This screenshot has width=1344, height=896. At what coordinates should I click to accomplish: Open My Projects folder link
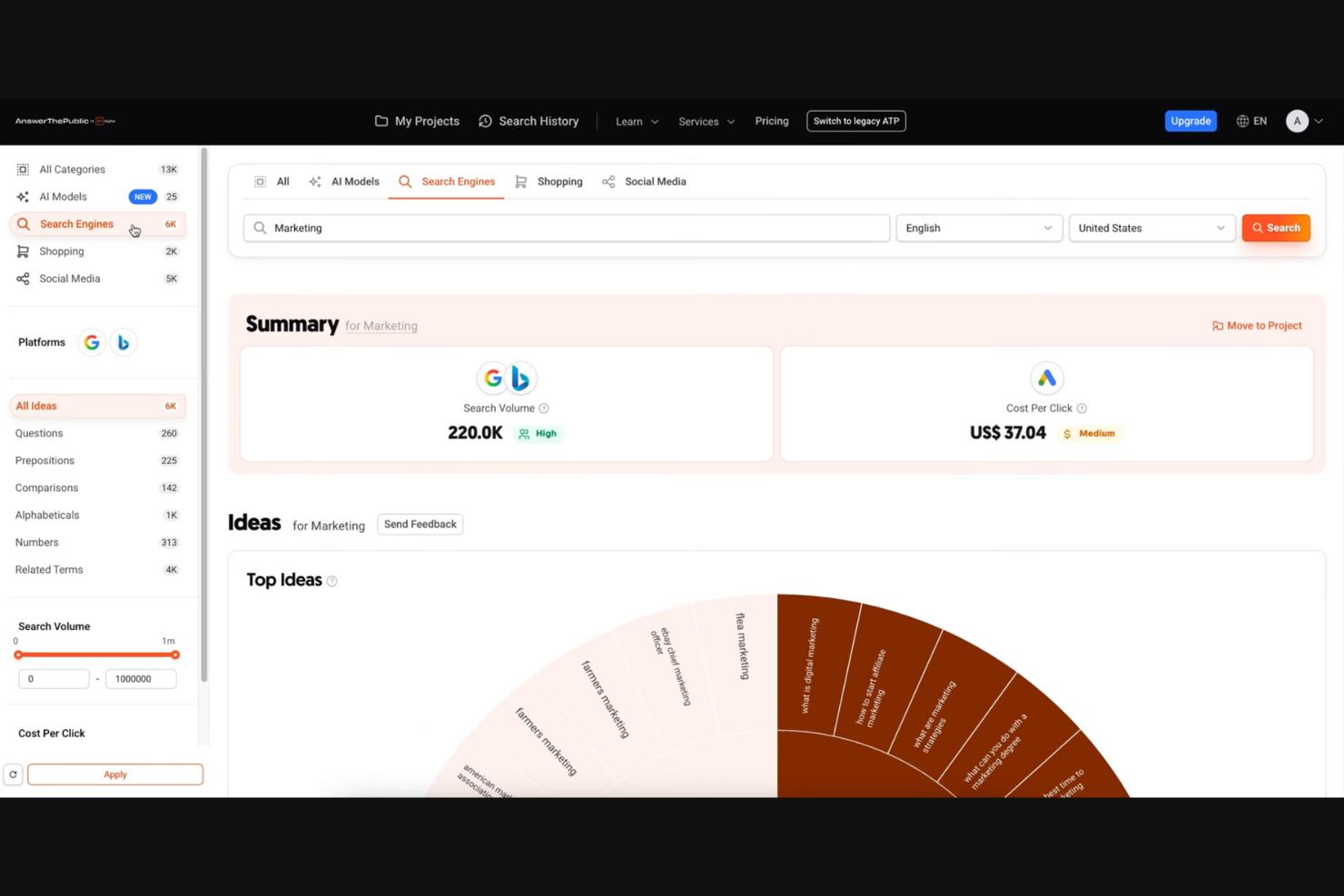[x=417, y=121]
